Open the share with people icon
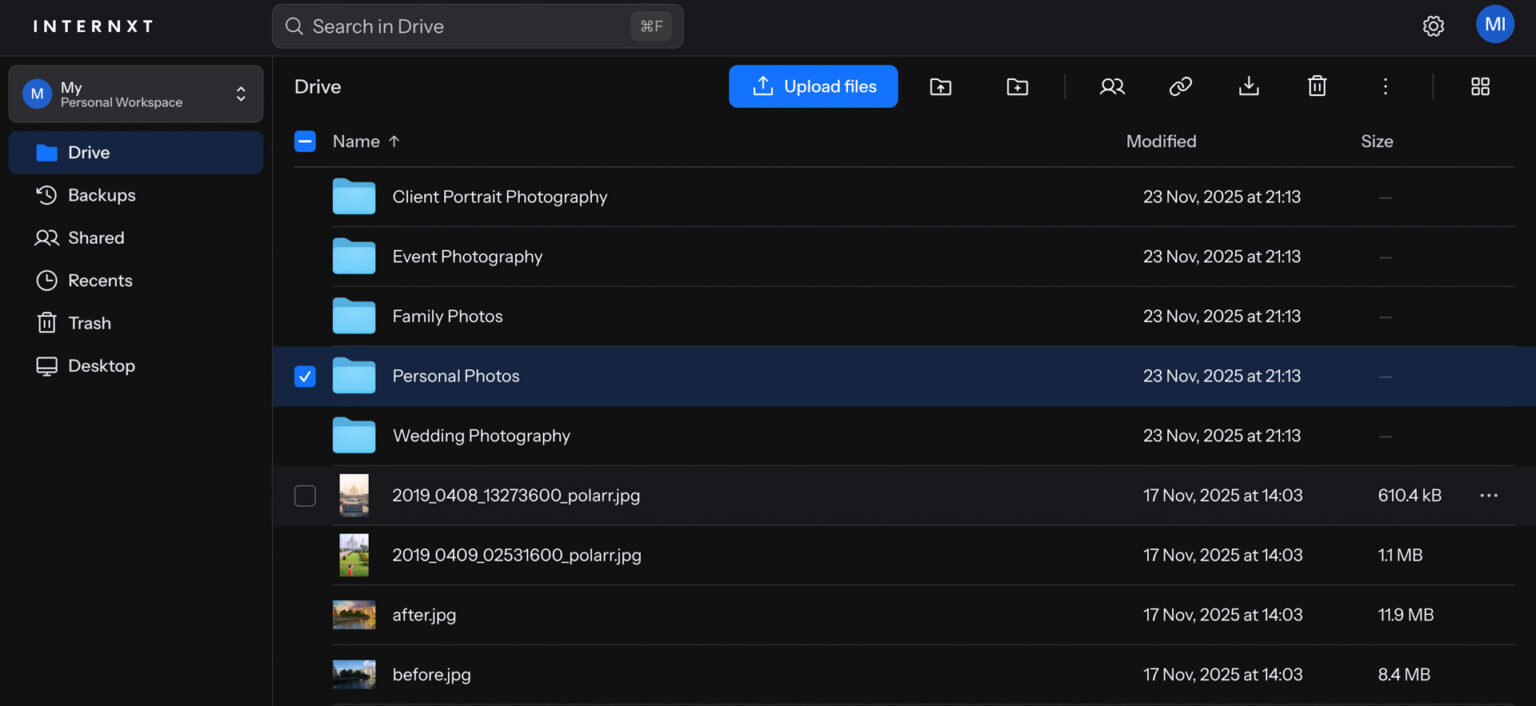 pos(1112,87)
